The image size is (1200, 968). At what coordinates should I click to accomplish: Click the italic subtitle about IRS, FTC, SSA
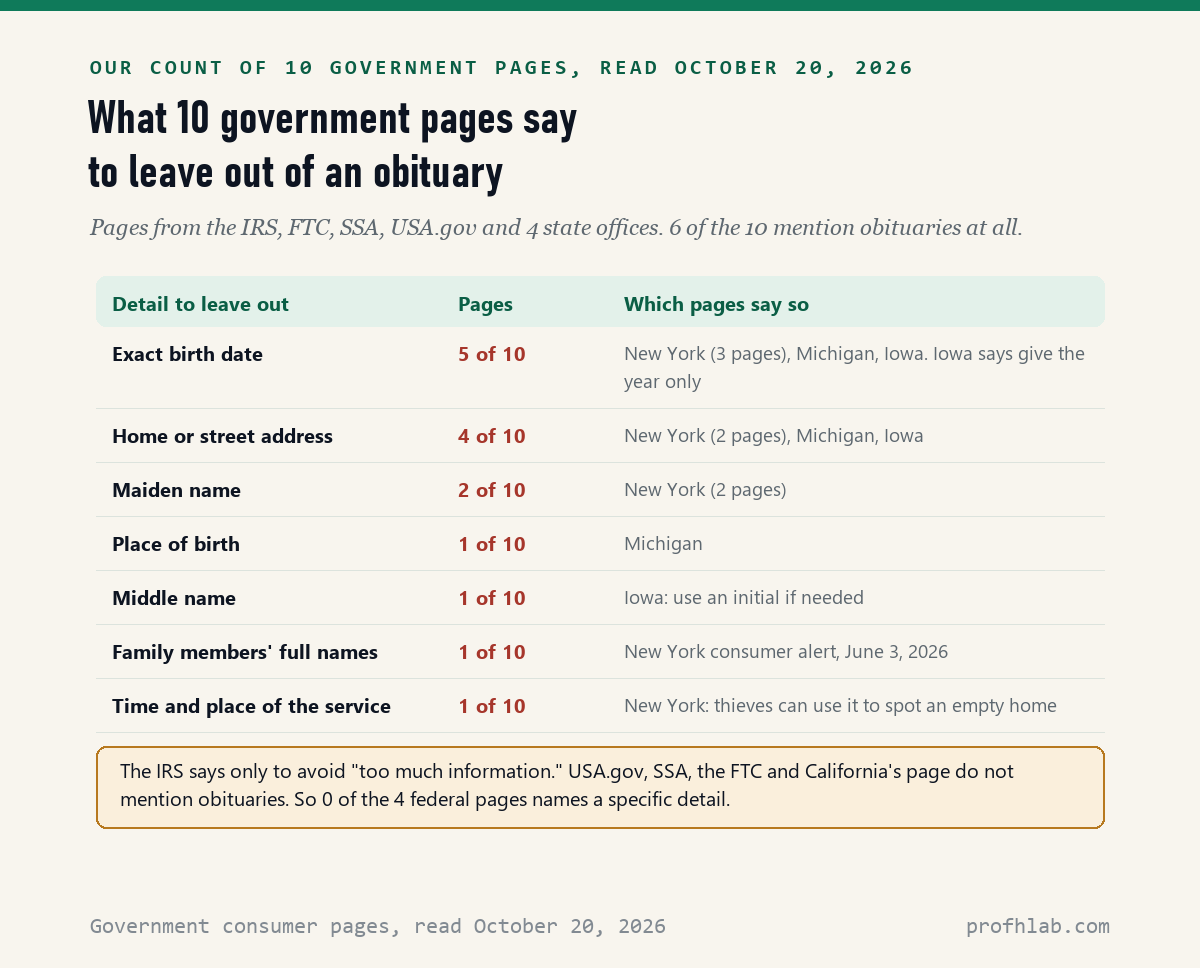556,227
